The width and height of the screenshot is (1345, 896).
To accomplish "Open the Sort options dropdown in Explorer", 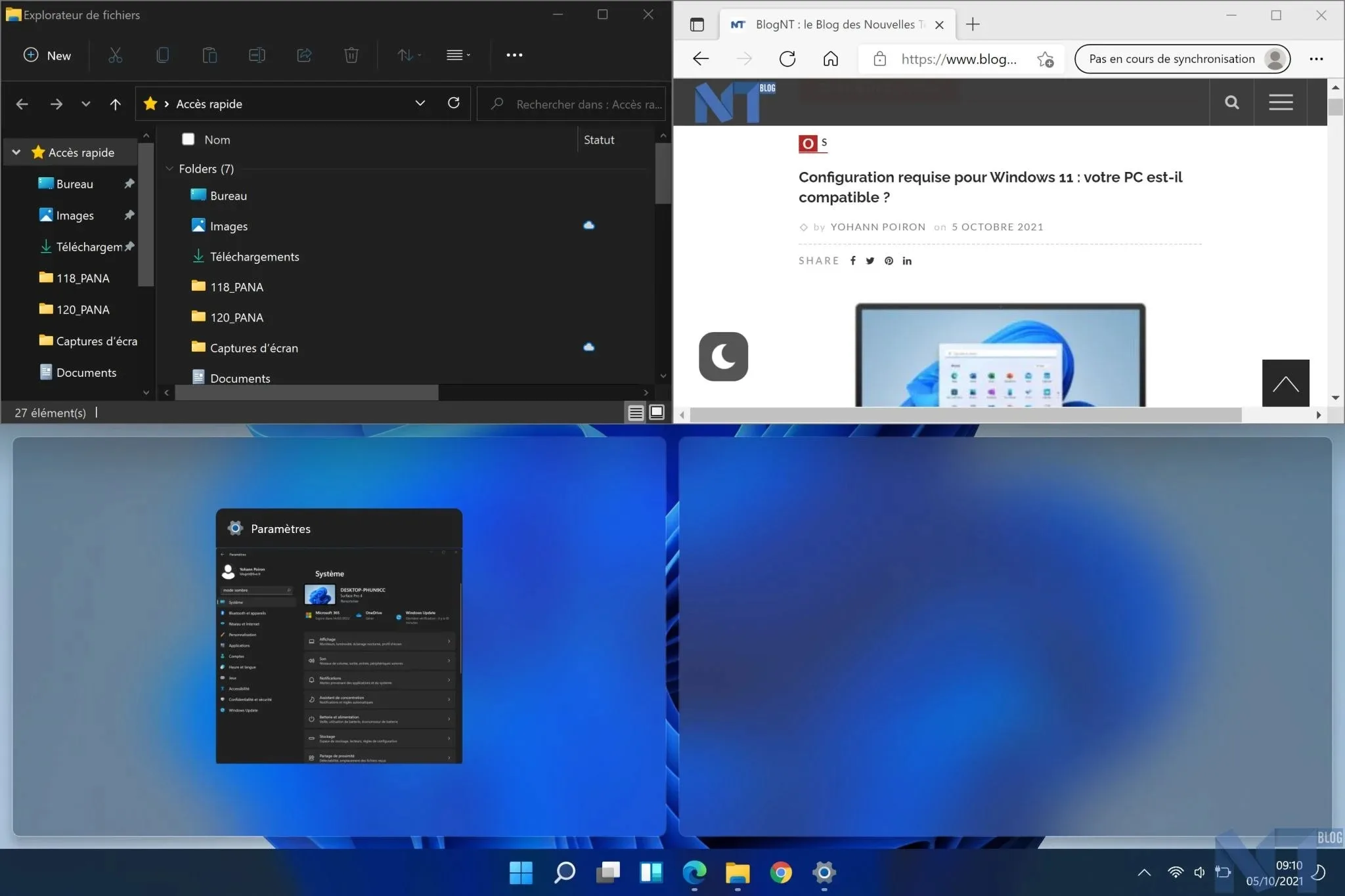I will pyautogui.click(x=408, y=55).
